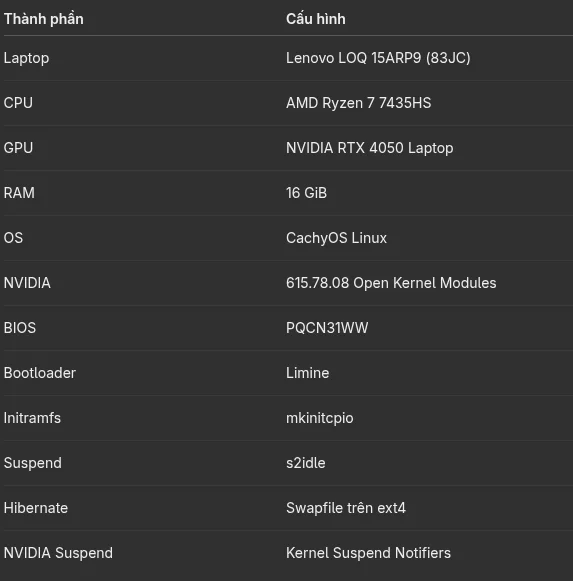Select the Hibernate row label

(x=36, y=508)
